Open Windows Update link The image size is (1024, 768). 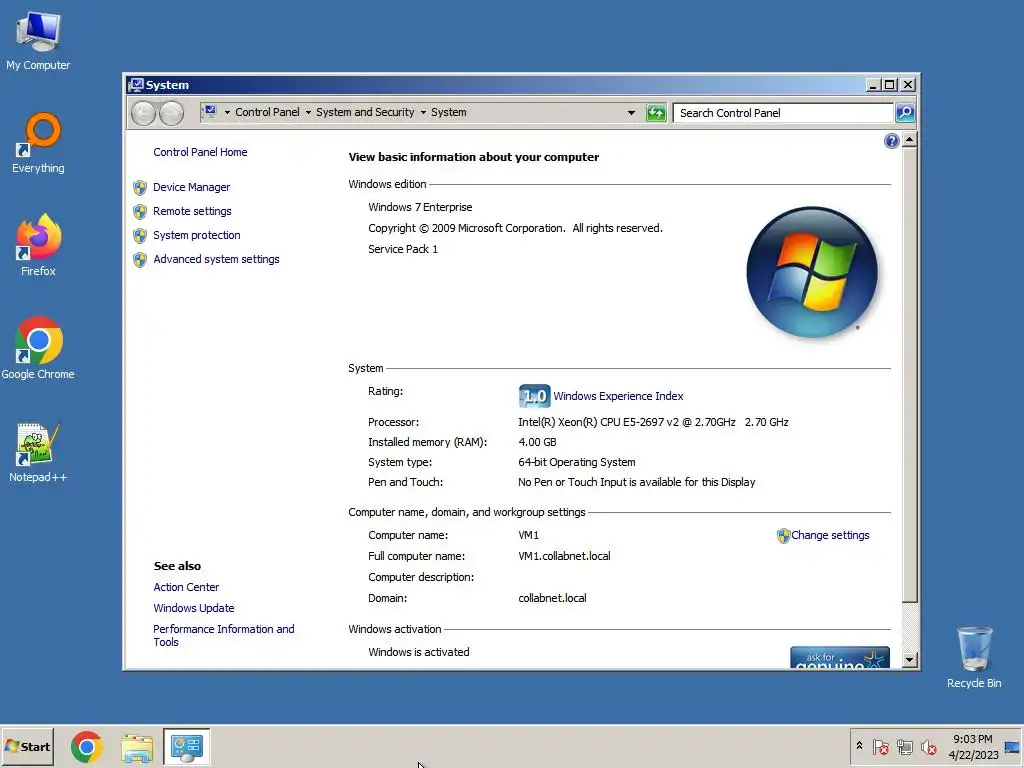pos(193,608)
